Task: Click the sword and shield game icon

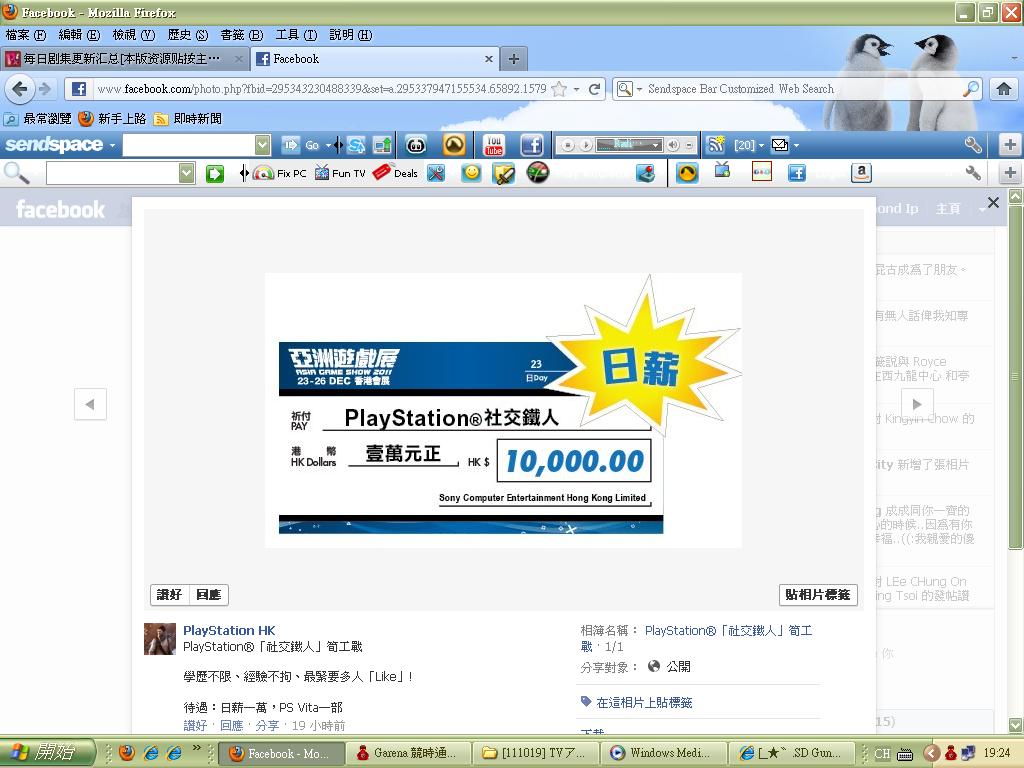Action: (x=504, y=174)
